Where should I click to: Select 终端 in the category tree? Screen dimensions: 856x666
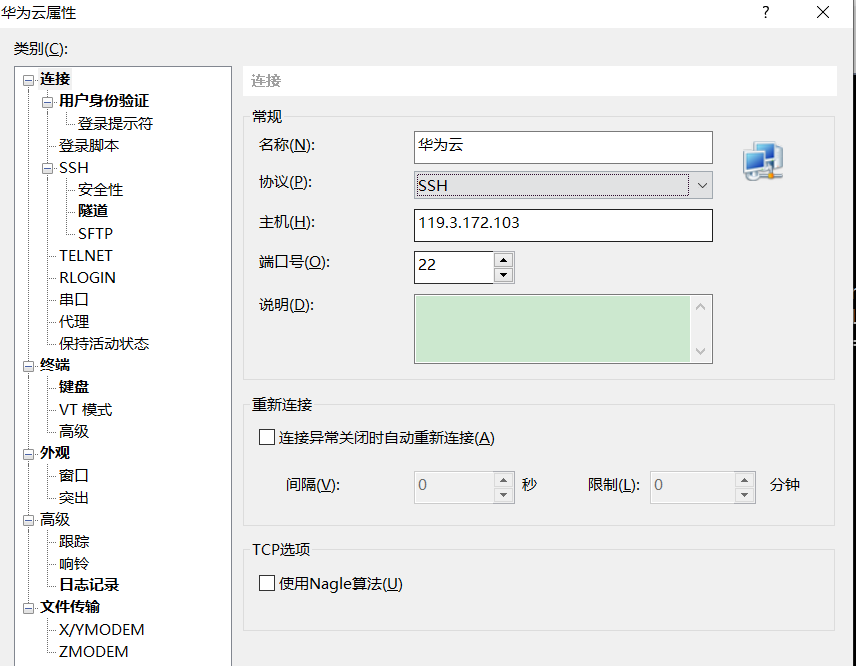pos(55,365)
